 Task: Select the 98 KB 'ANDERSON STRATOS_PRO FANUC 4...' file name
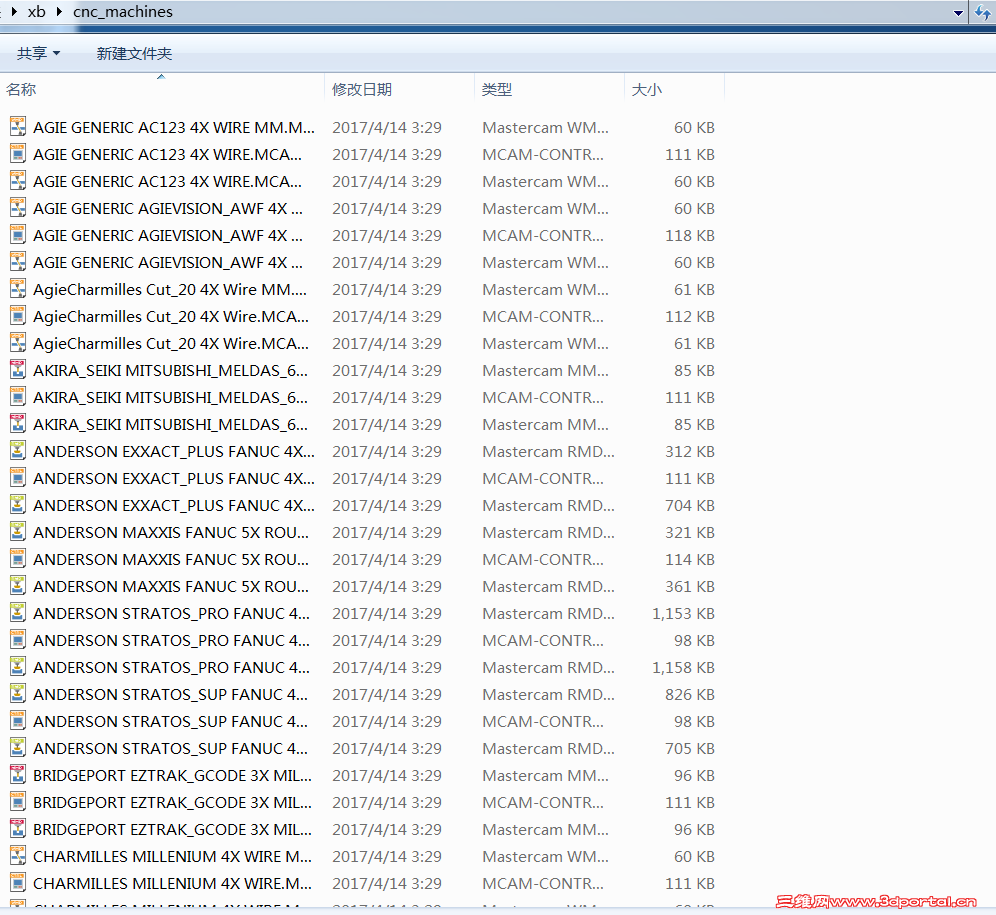tap(172, 640)
